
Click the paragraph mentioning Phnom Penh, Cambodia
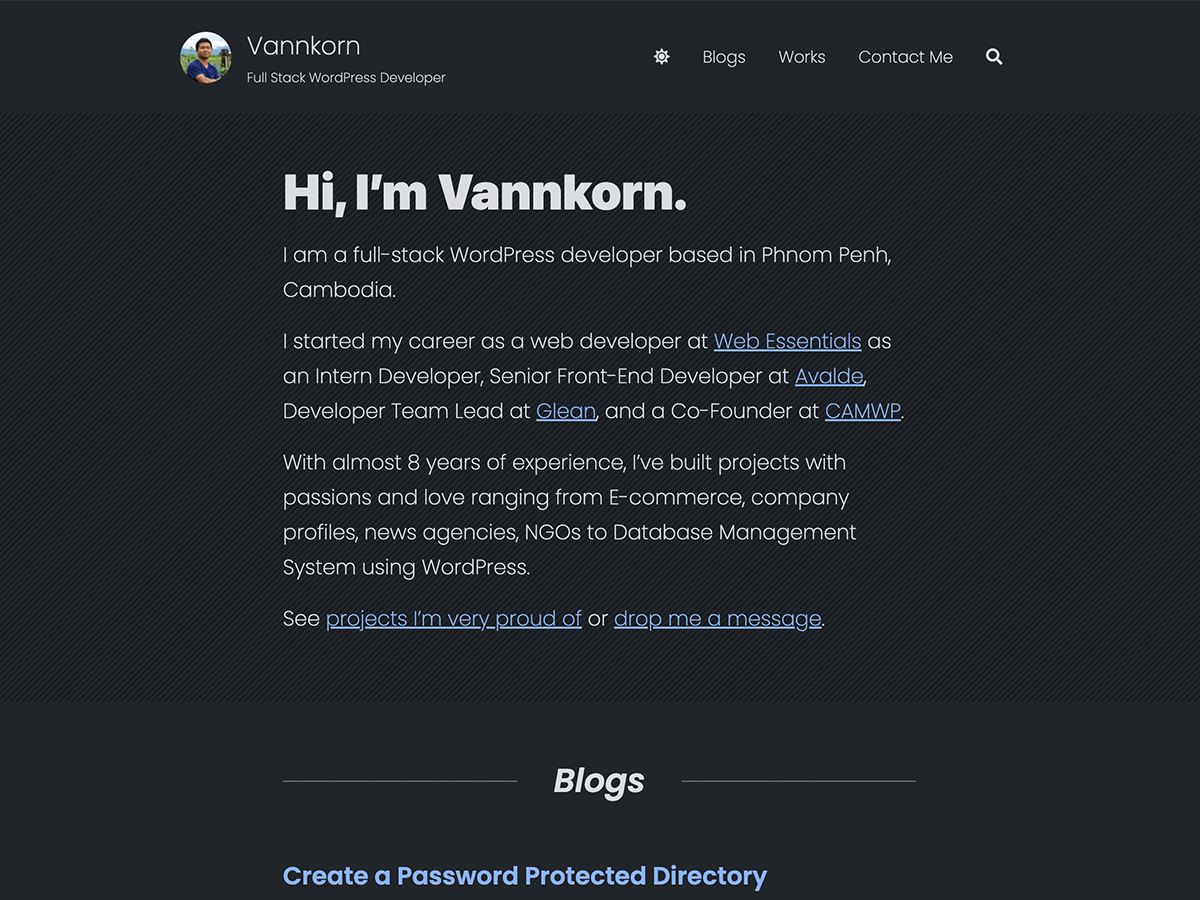[586, 272]
